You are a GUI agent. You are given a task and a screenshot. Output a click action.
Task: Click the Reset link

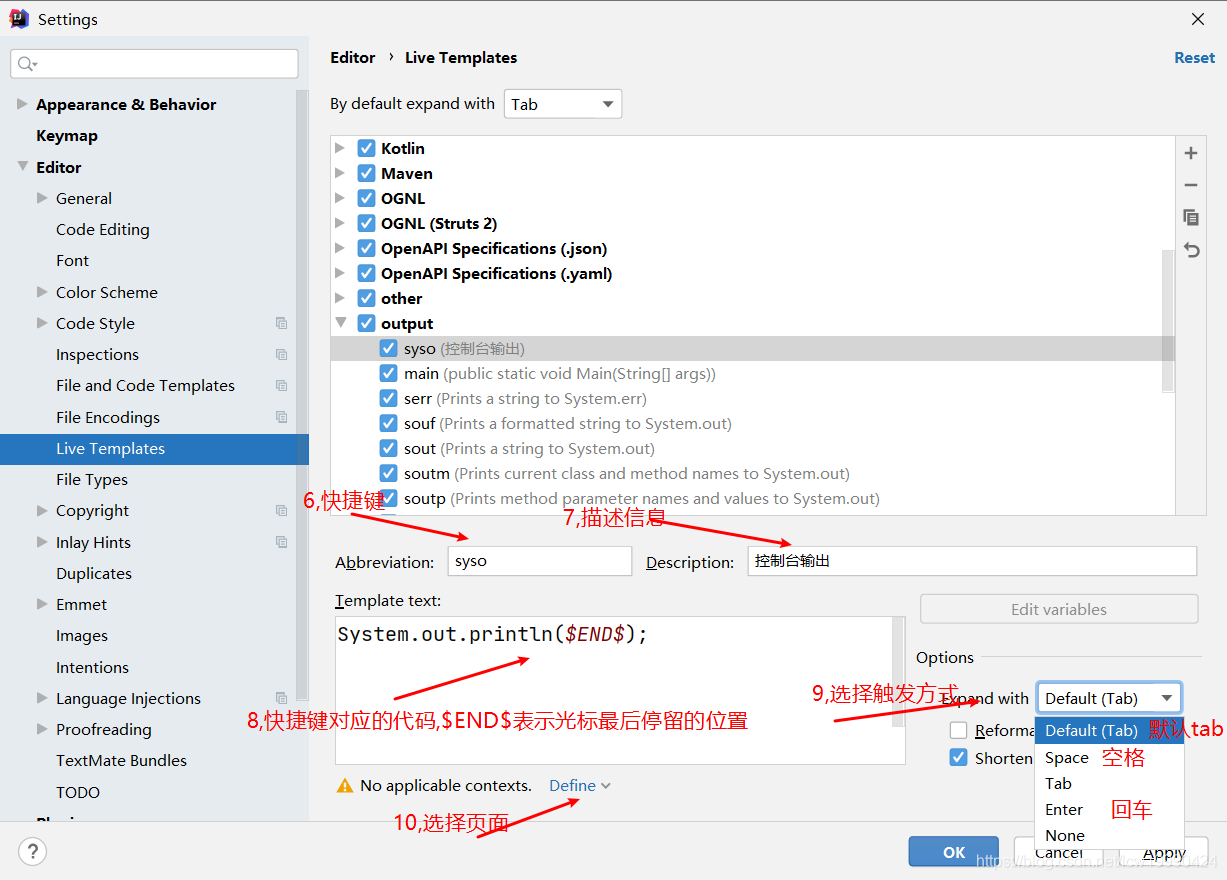point(1194,58)
